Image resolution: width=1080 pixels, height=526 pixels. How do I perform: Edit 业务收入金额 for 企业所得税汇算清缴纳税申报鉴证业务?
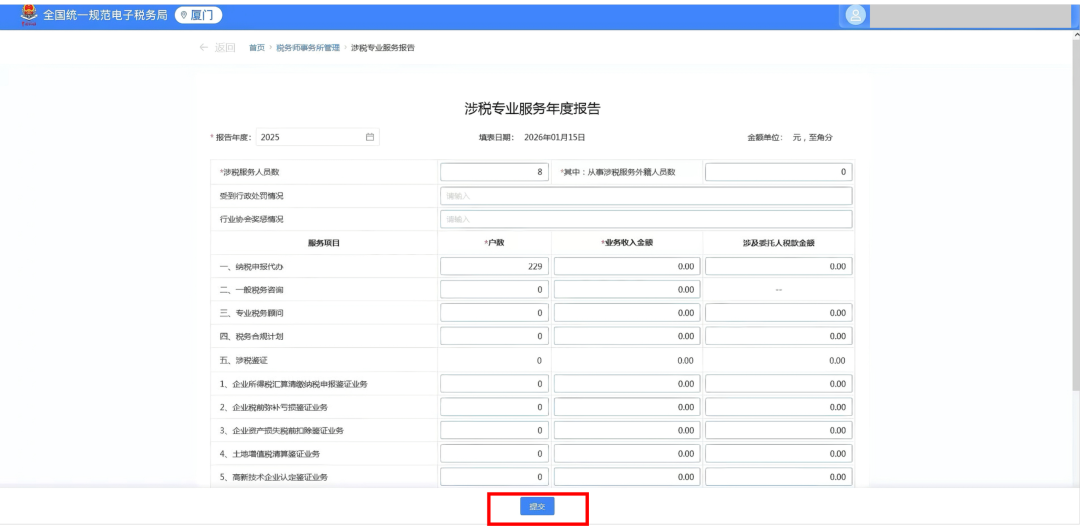coord(627,383)
